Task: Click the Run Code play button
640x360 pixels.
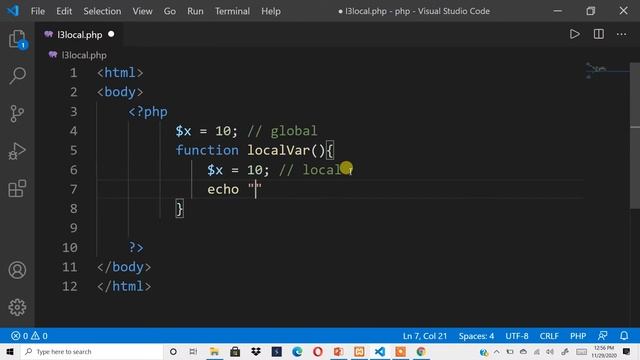Action: (x=575, y=34)
